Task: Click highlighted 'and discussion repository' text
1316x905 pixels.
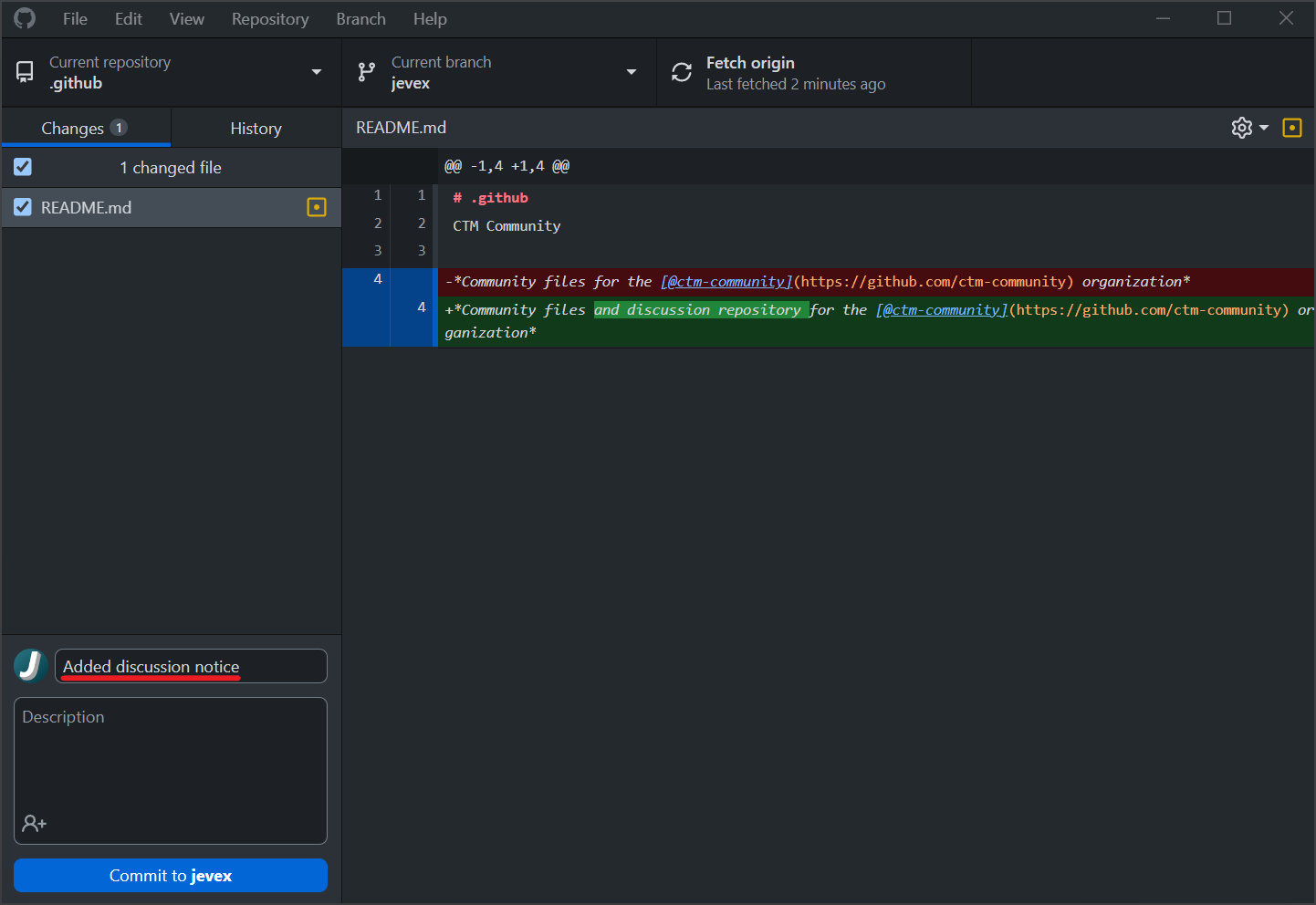Action: (701, 309)
